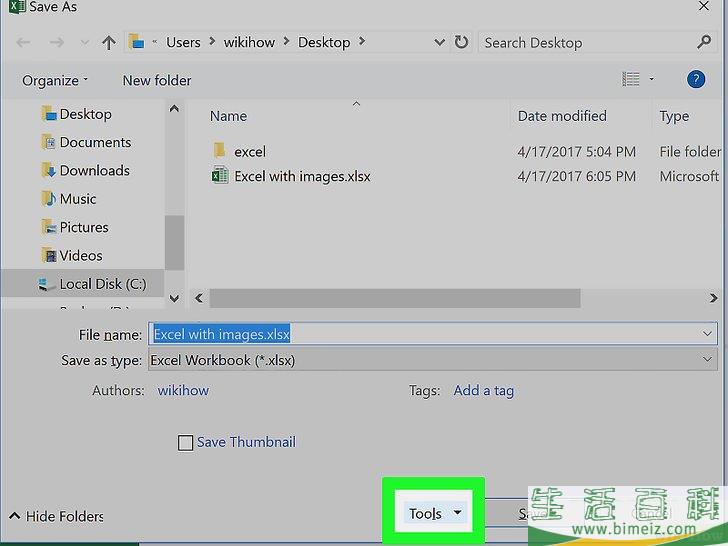Open the excel folder in the file list
Viewport: 728px width, 546px height.
(249, 151)
